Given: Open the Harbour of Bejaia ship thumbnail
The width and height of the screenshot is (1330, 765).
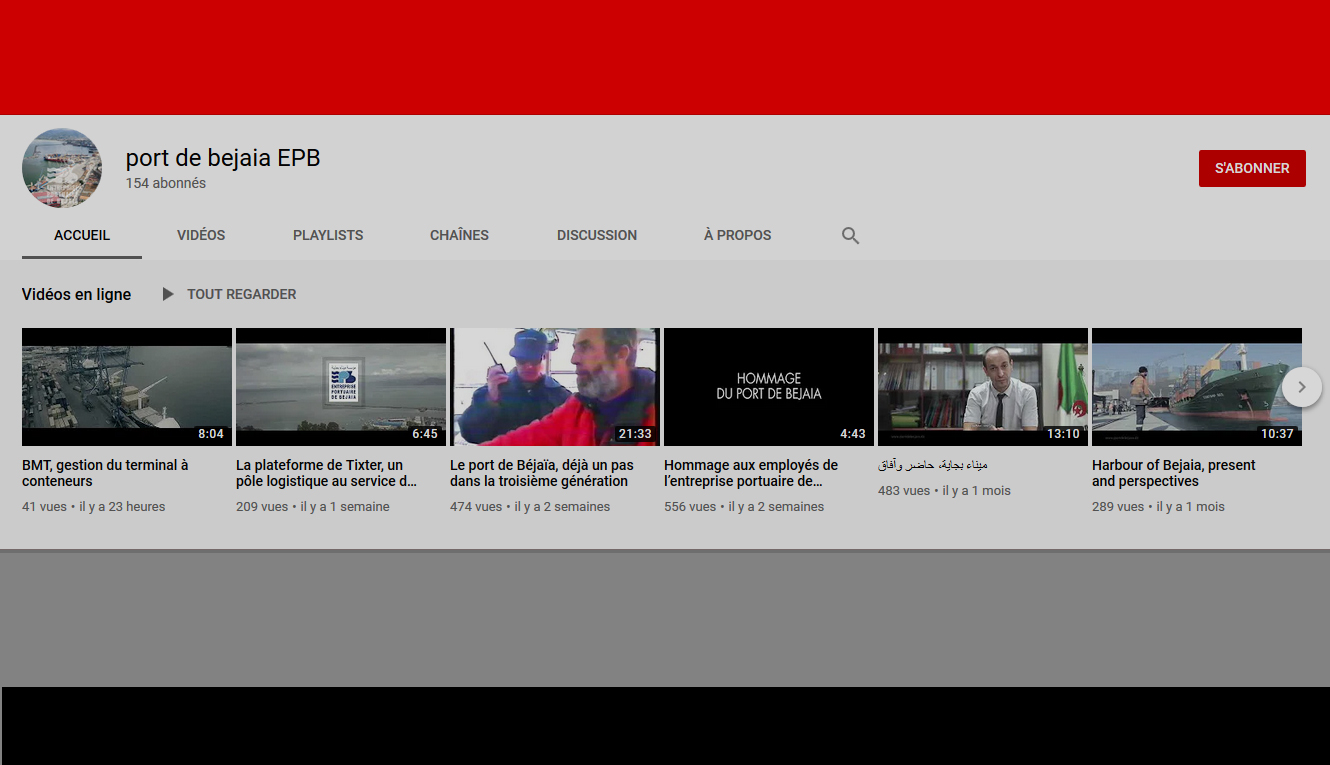Looking at the screenshot, I should tap(1197, 387).
